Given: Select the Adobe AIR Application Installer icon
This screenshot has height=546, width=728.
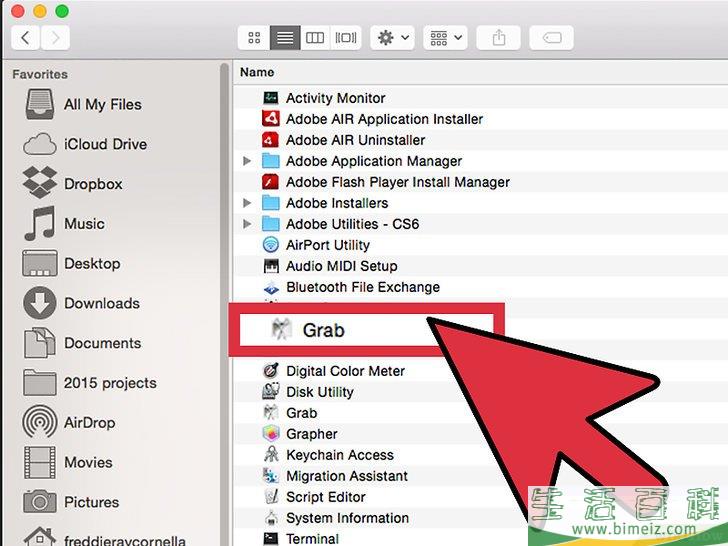Looking at the screenshot, I should tap(271, 119).
